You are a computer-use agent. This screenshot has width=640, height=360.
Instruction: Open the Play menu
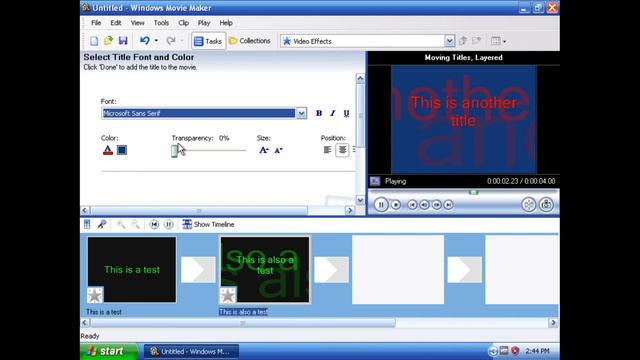[x=204, y=23]
